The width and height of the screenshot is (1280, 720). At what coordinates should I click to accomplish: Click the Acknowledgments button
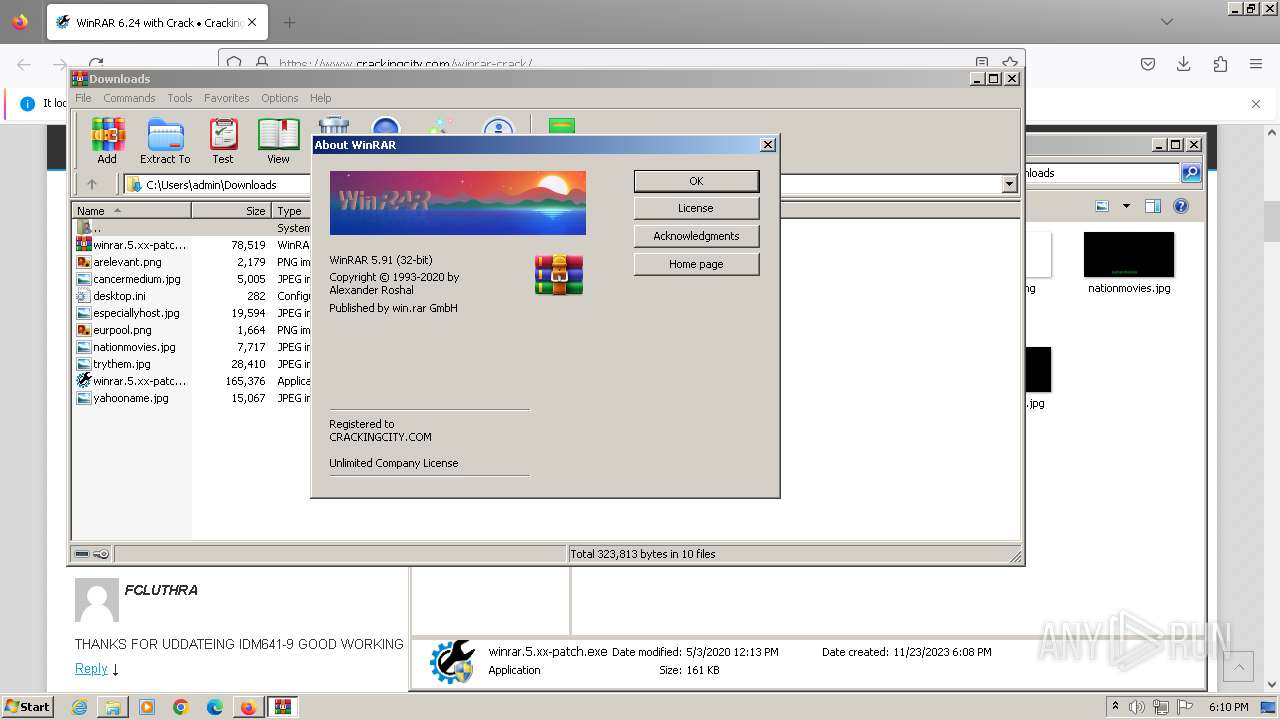click(696, 236)
